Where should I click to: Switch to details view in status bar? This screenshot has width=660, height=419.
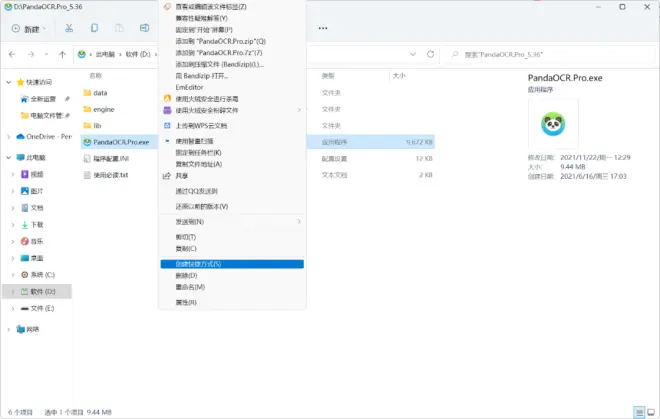click(639, 412)
